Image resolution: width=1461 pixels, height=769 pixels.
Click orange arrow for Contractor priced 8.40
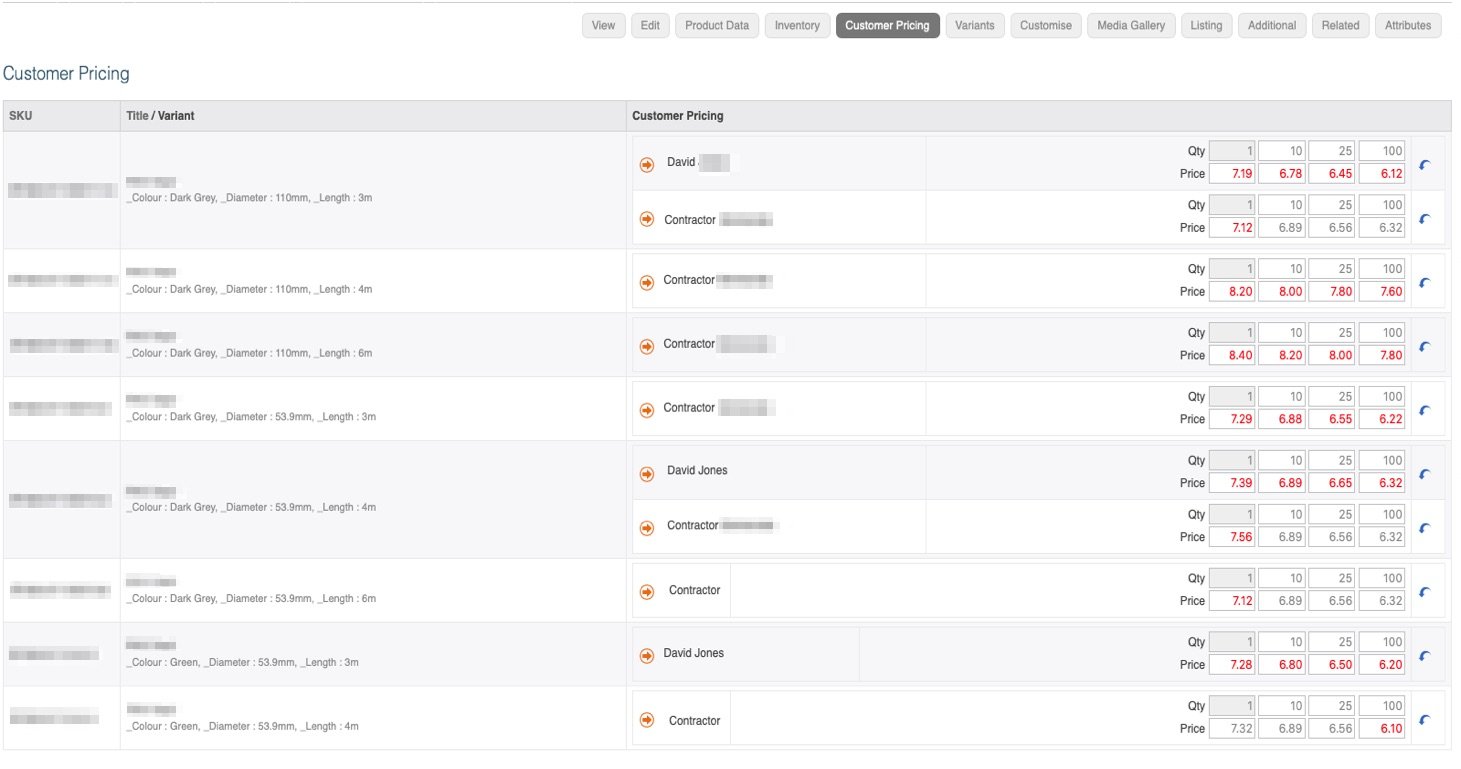[647, 346]
